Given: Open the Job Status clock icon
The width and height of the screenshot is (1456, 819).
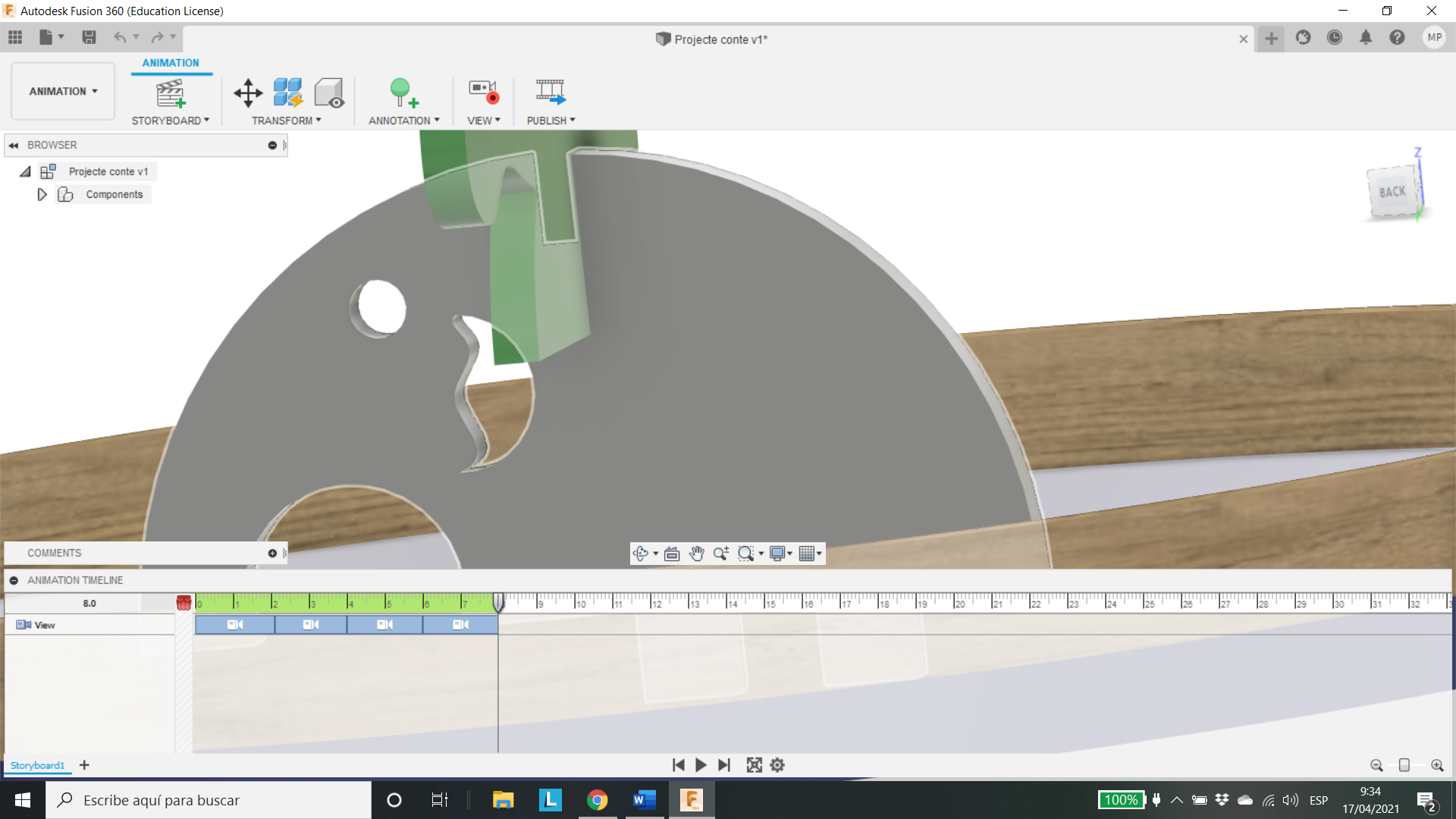Looking at the screenshot, I should point(1335,38).
